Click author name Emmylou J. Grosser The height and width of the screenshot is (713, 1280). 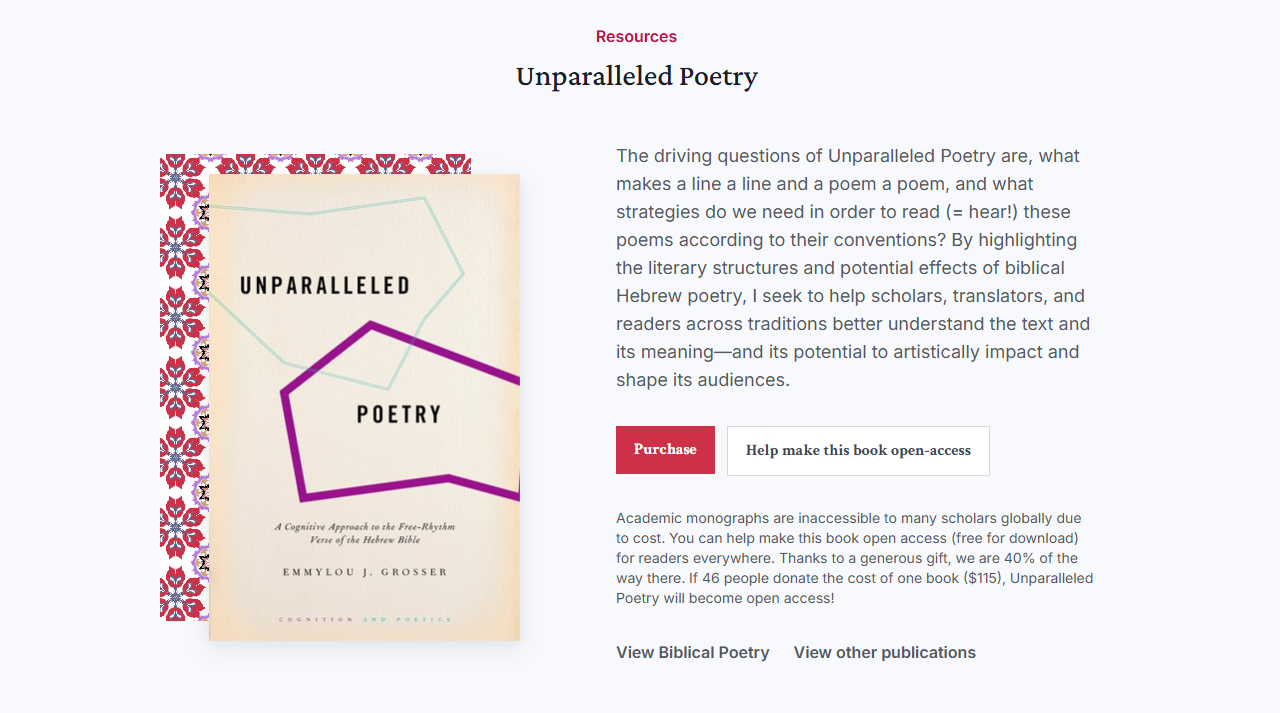pos(364,572)
